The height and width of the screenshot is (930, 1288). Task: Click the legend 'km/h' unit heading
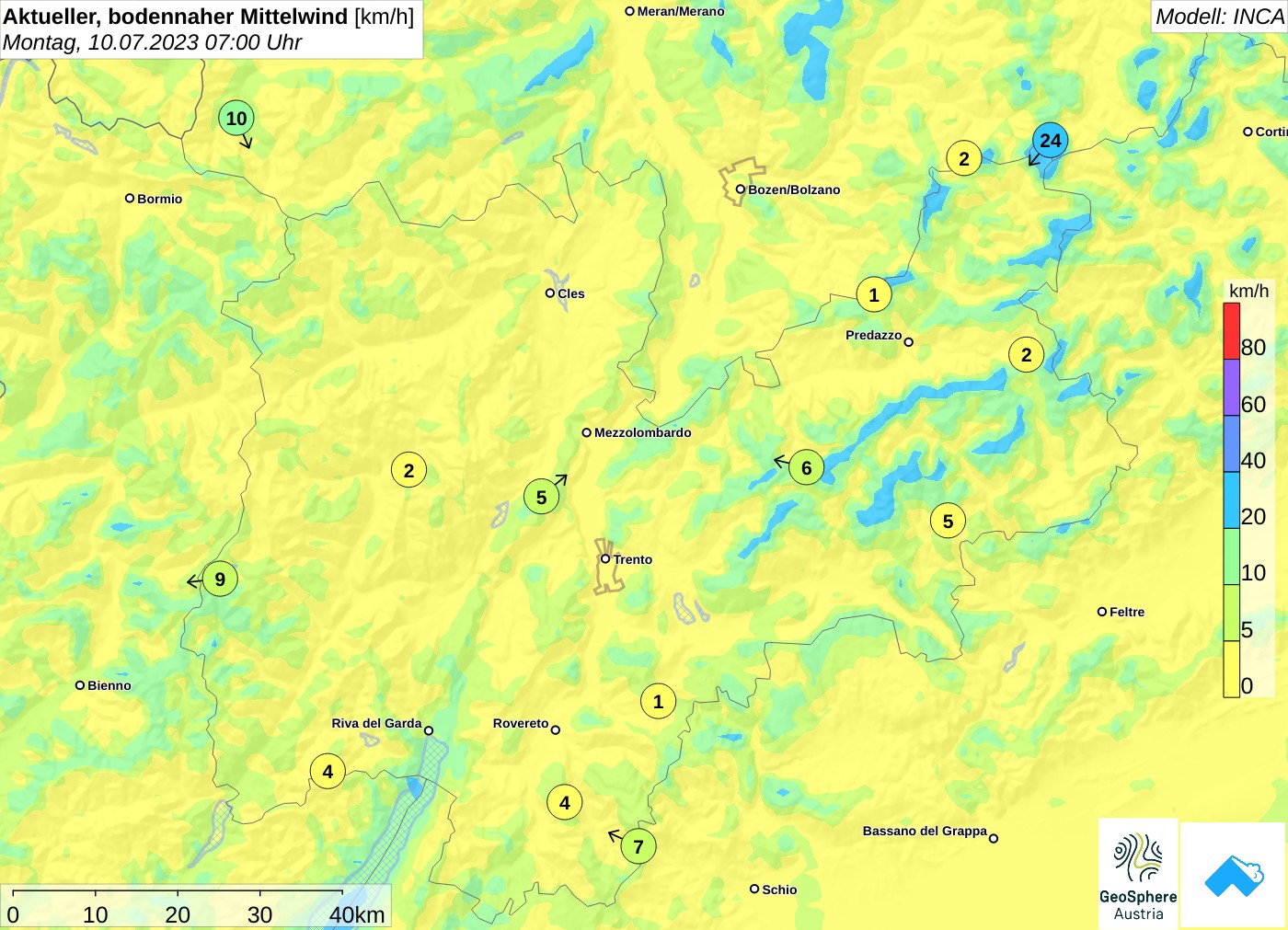(1248, 291)
